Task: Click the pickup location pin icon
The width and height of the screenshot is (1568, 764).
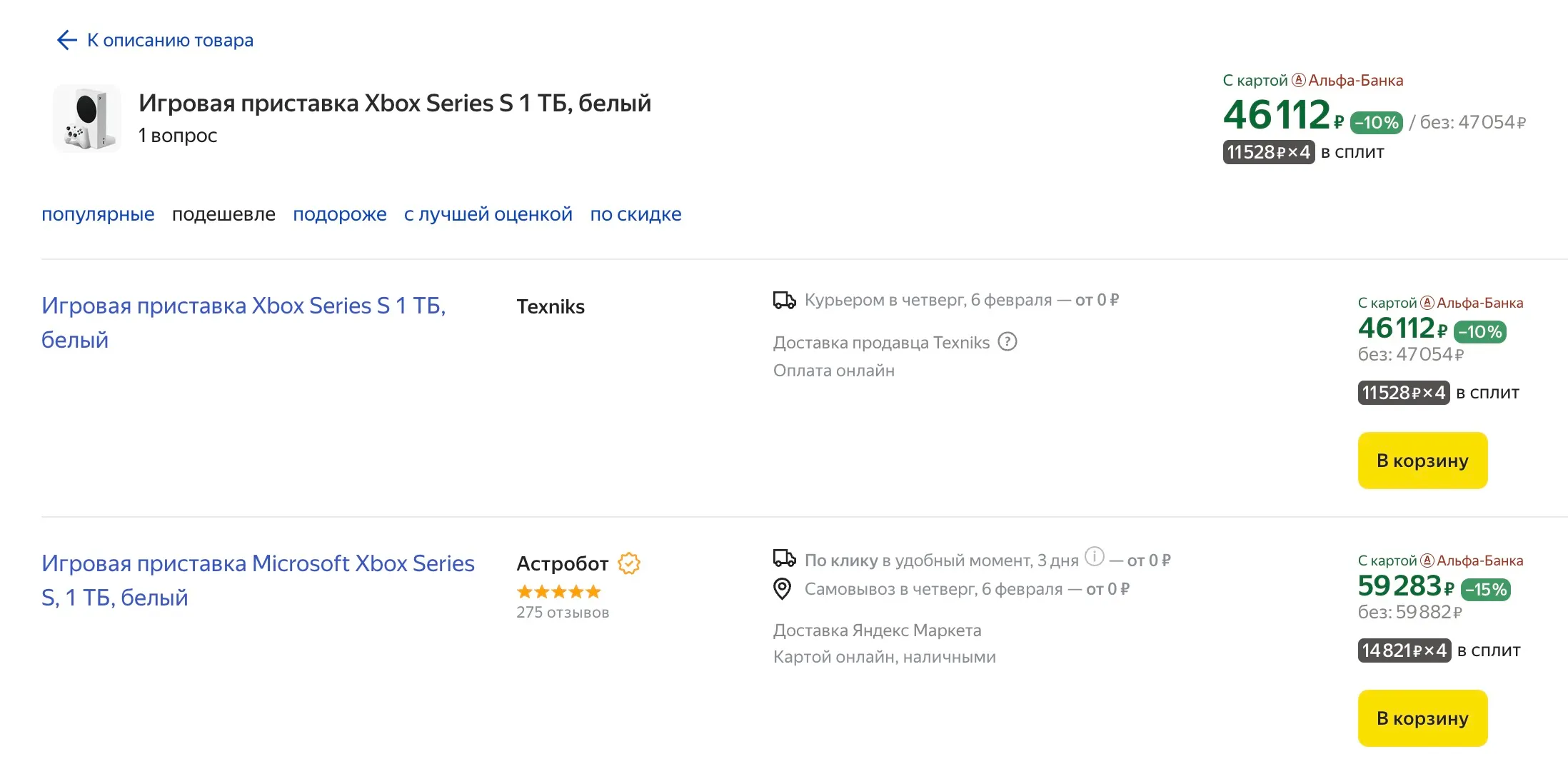Action: [x=783, y=589]
